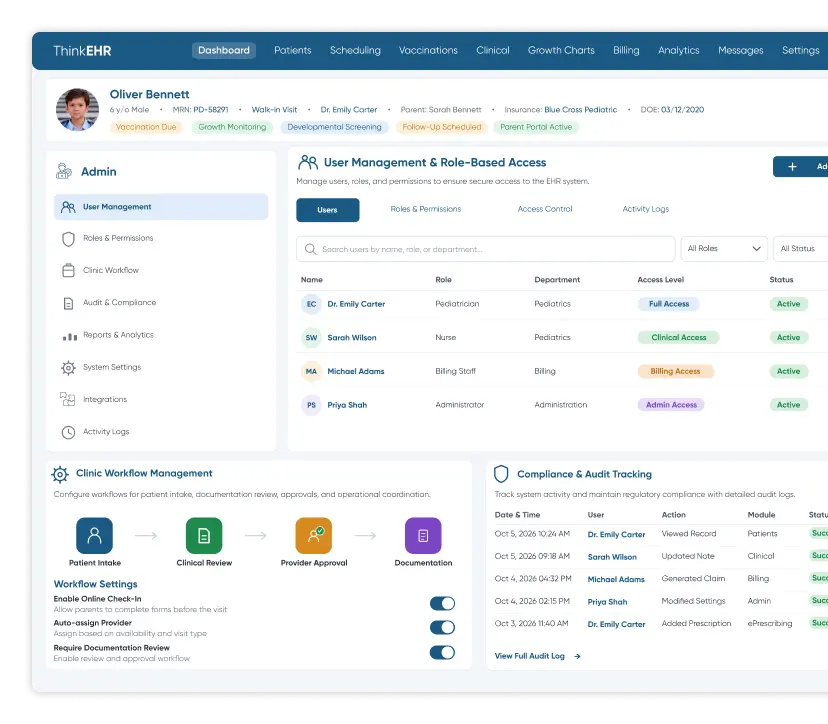828x724 pixels.
Task: Click the Audit & Compliance document icon
Action: (68, 303)
